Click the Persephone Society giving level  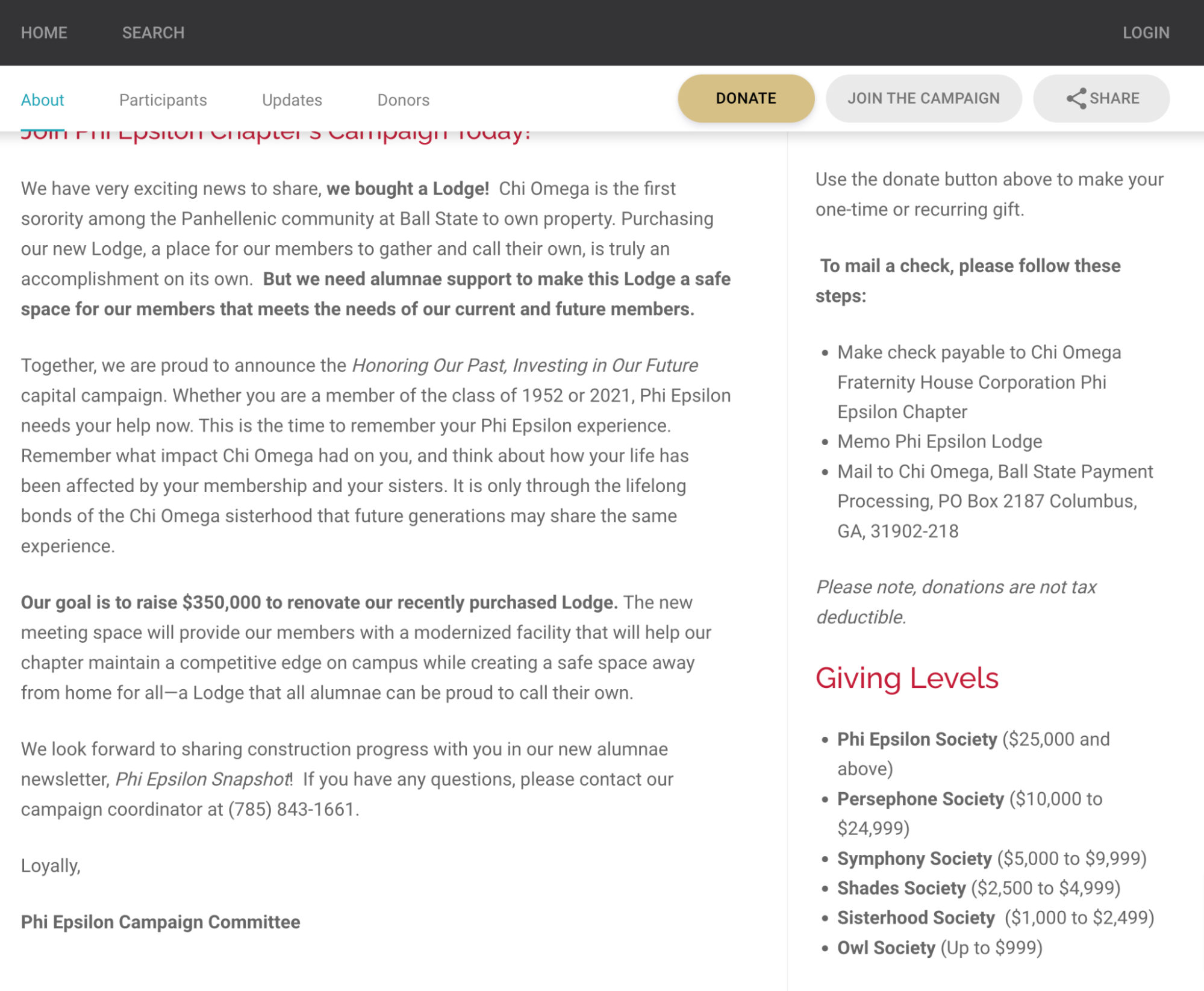point(970,813)
